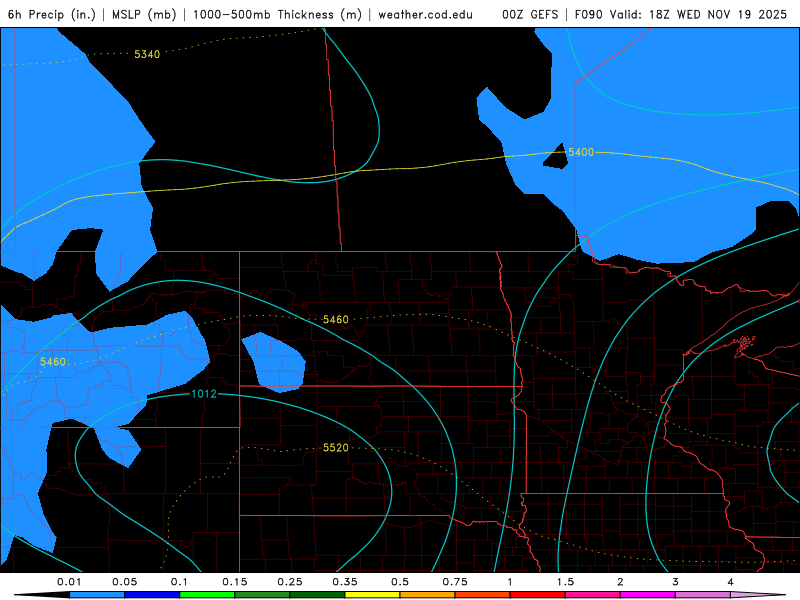800x600 pixels.
Task: Click the legend value 1.5
Action: point(565,582)
